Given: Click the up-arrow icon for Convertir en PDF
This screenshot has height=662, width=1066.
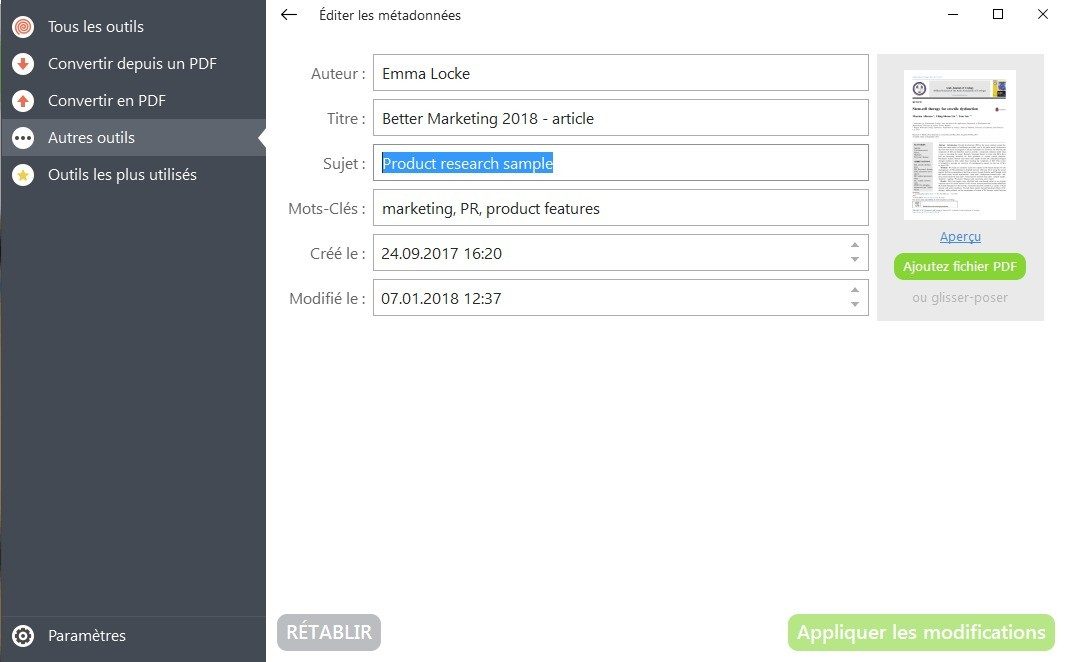Looking at the screenshot, I should tap(23, 101).
